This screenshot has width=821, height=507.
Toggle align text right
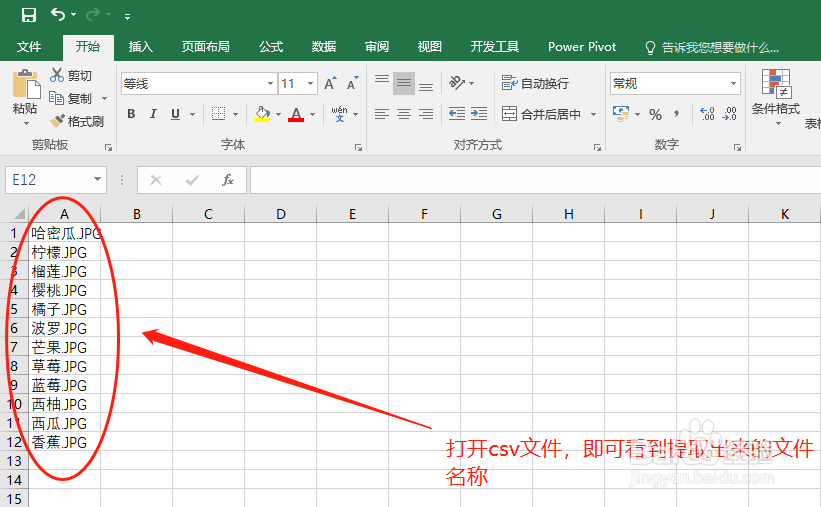pyautogui.click(x=426, y=114)
